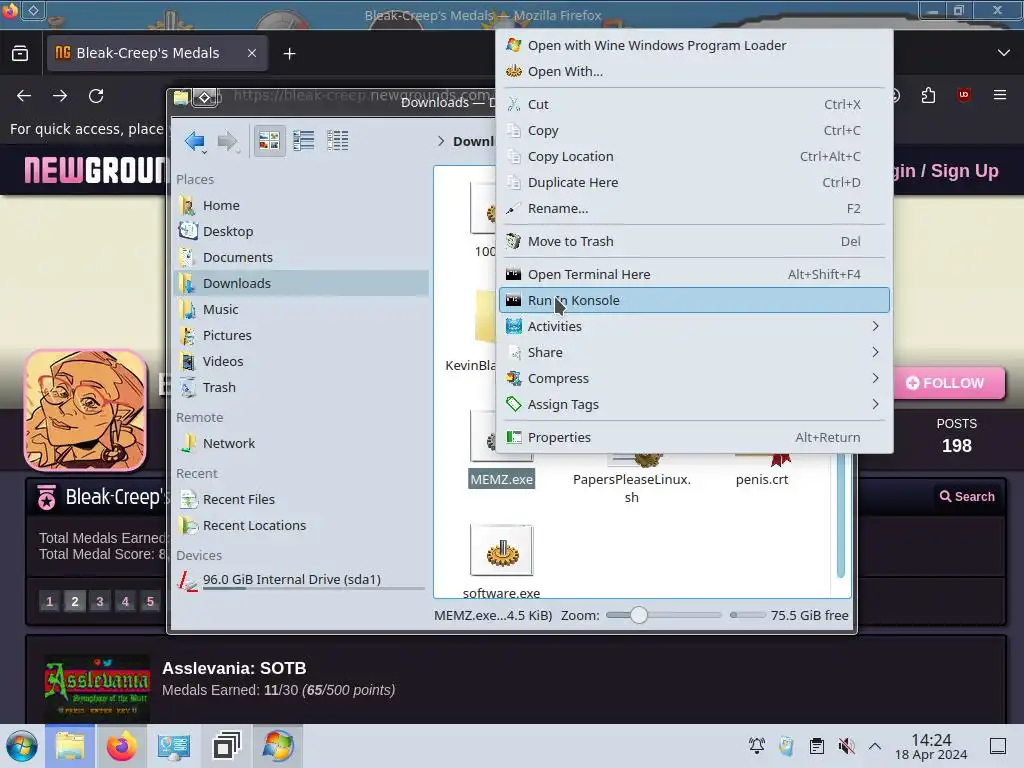Open Firefox from the taskbar

(121, 746)
